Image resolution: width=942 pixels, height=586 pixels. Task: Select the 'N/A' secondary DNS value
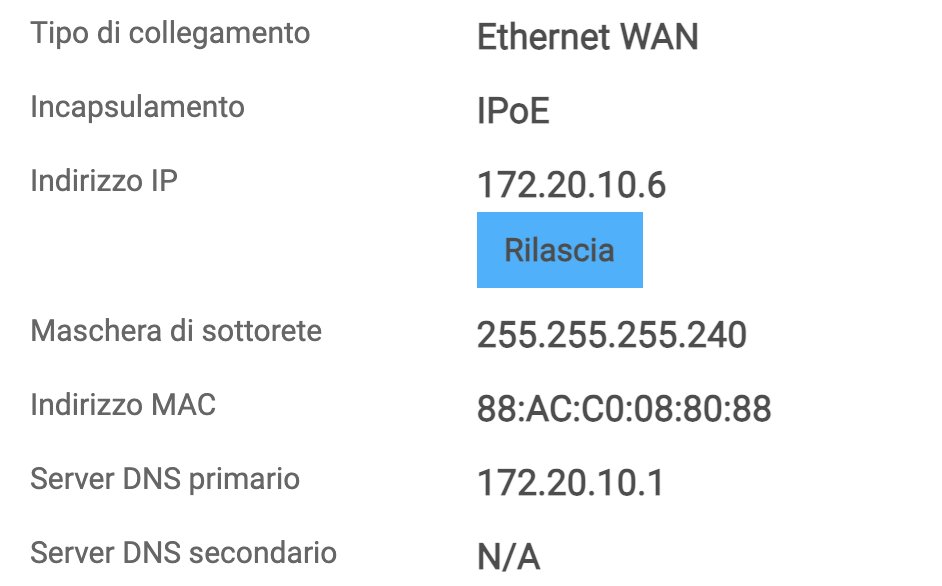click(508, 558)
